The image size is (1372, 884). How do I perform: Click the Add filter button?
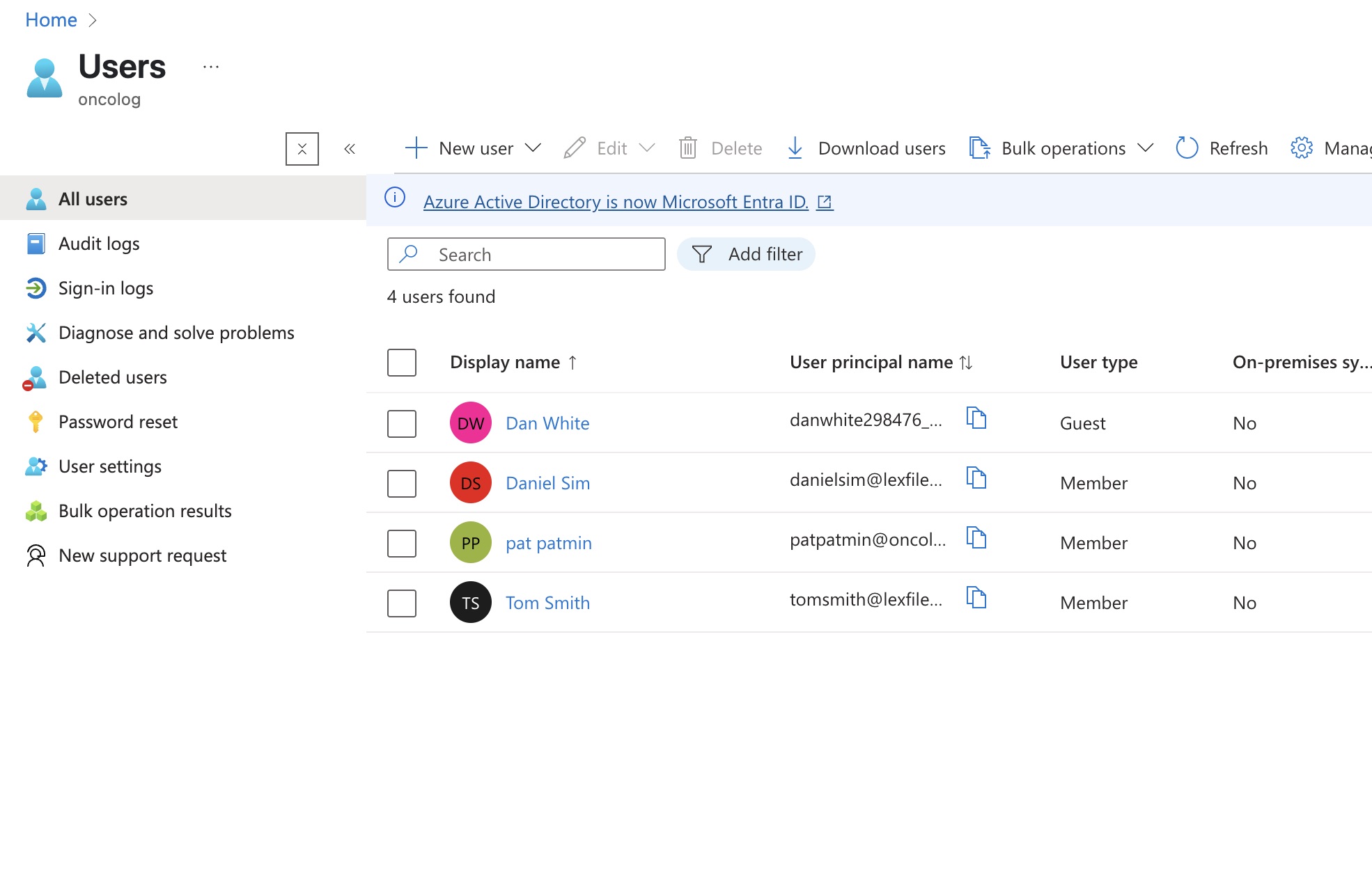point(746,255)
